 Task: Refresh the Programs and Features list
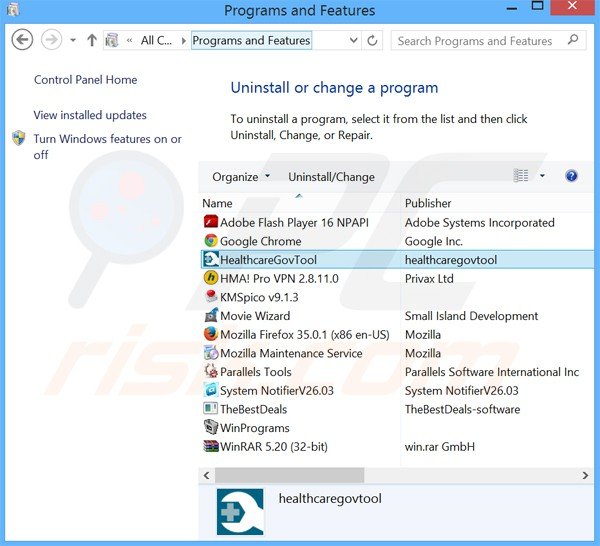tap(372, 40)
